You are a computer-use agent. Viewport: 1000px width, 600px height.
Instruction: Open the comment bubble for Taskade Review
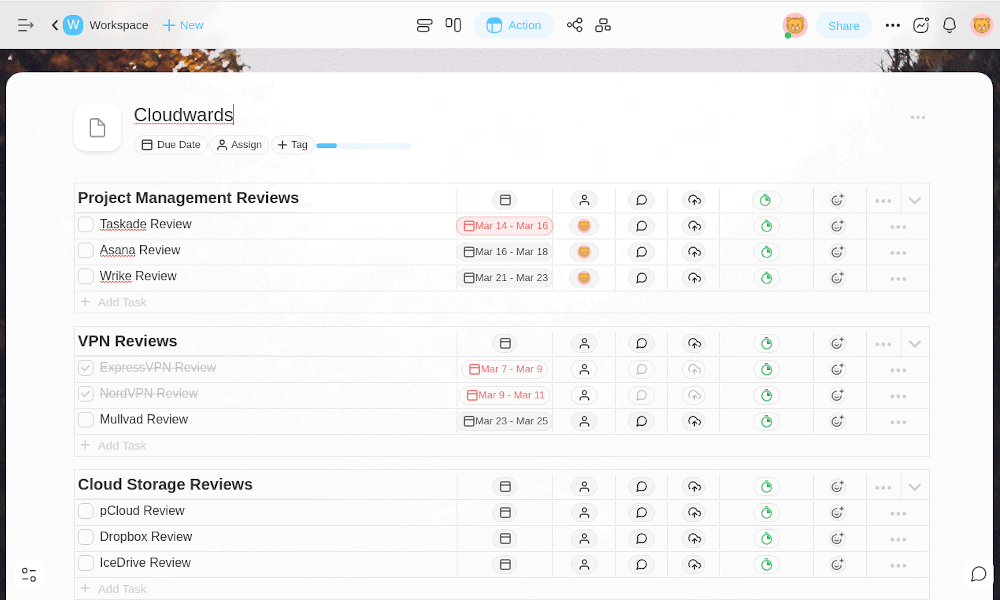point(641,226)
